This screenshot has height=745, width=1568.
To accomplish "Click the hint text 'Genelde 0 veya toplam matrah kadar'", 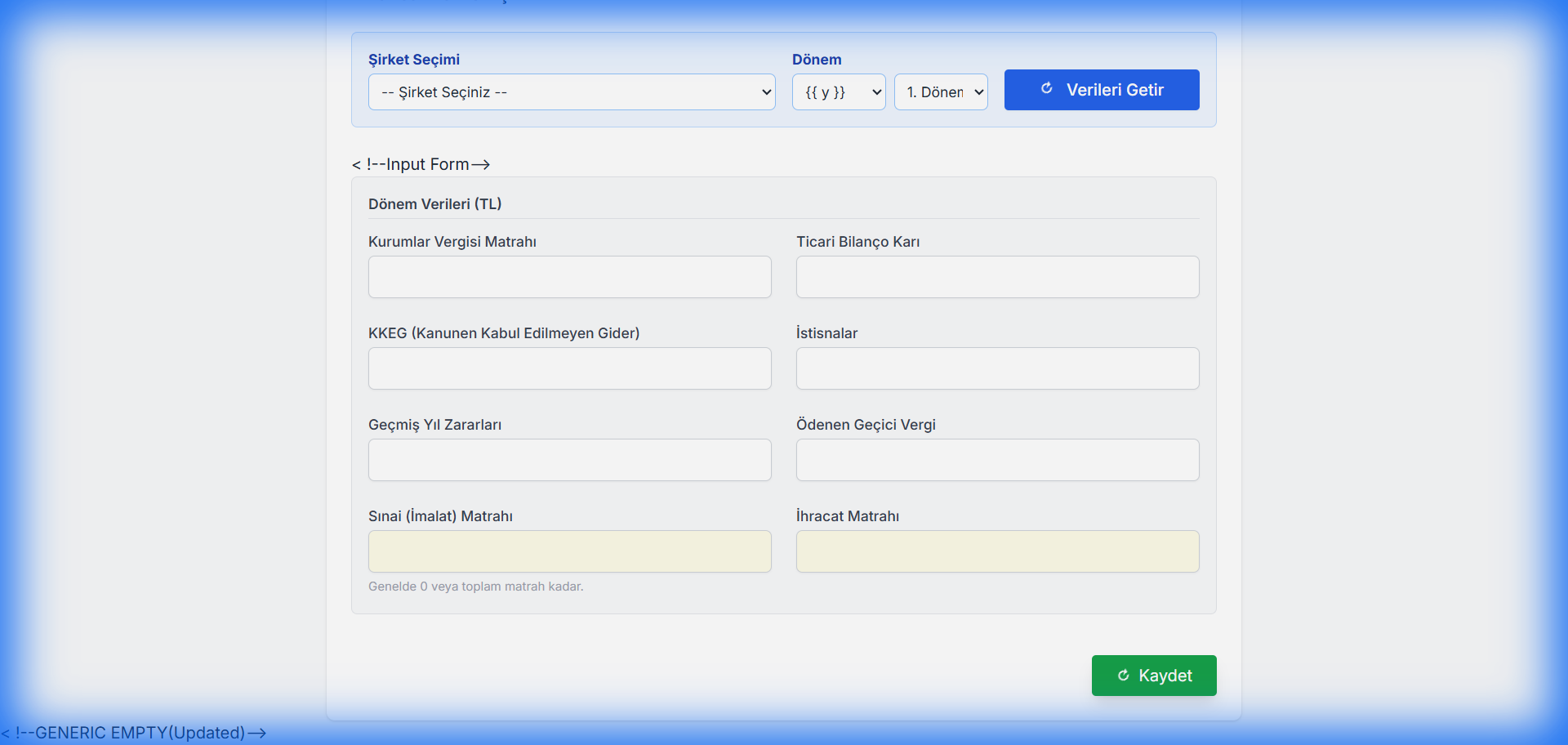I will tap(475, 587).
